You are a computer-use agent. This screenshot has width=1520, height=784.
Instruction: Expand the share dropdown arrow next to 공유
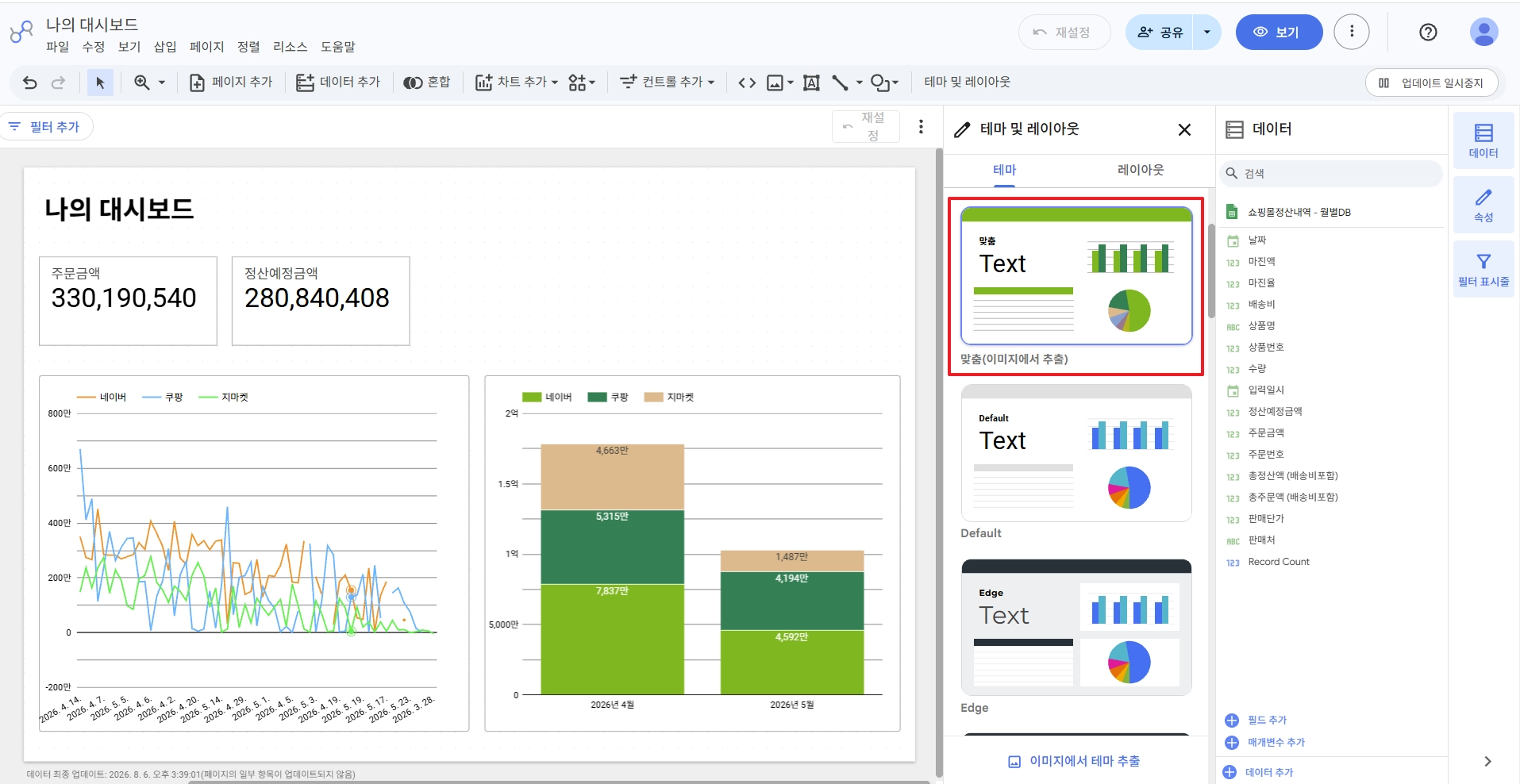[1206, 33]
